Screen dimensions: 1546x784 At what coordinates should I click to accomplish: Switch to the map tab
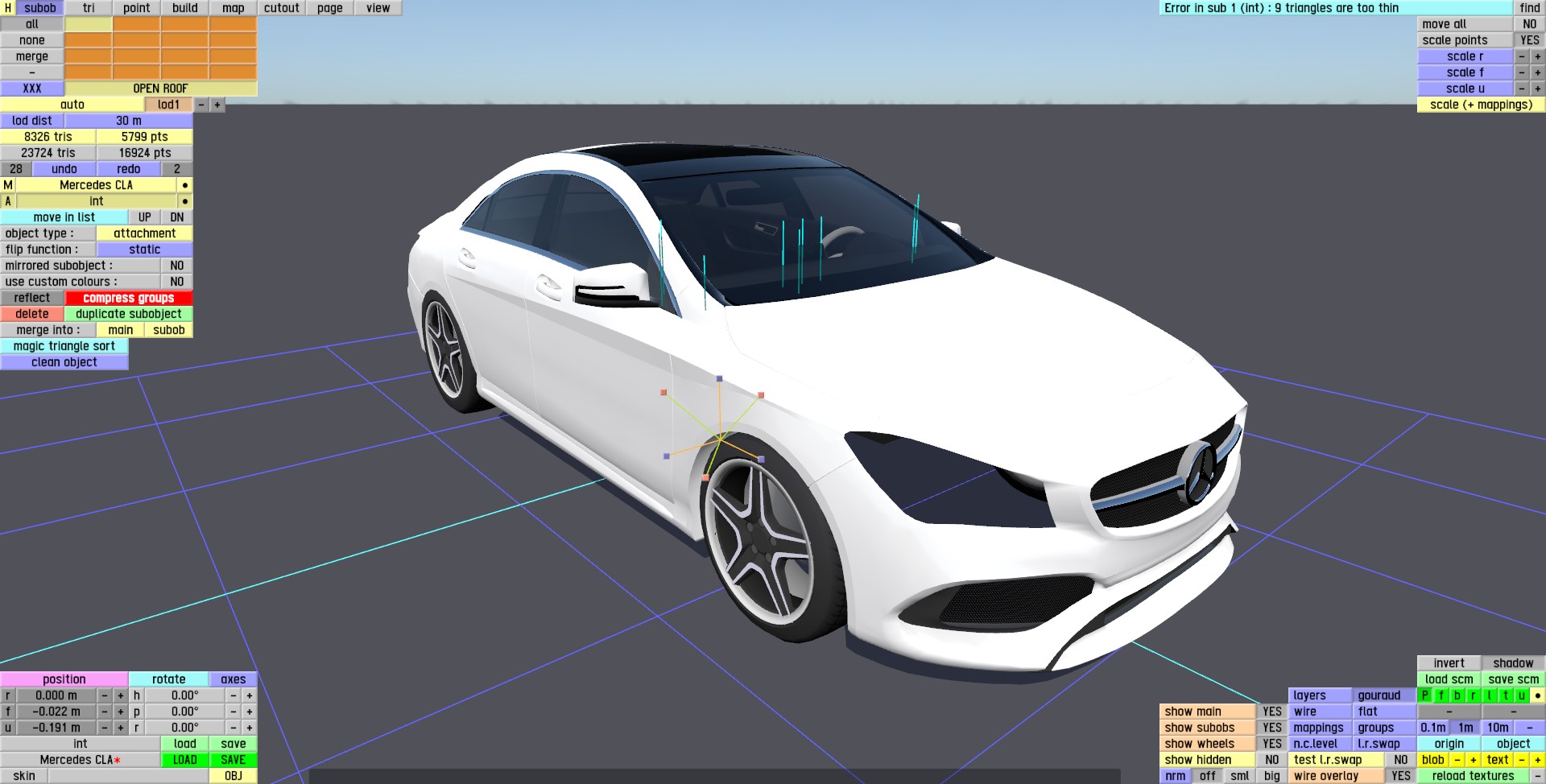click(x=234, y=8)
